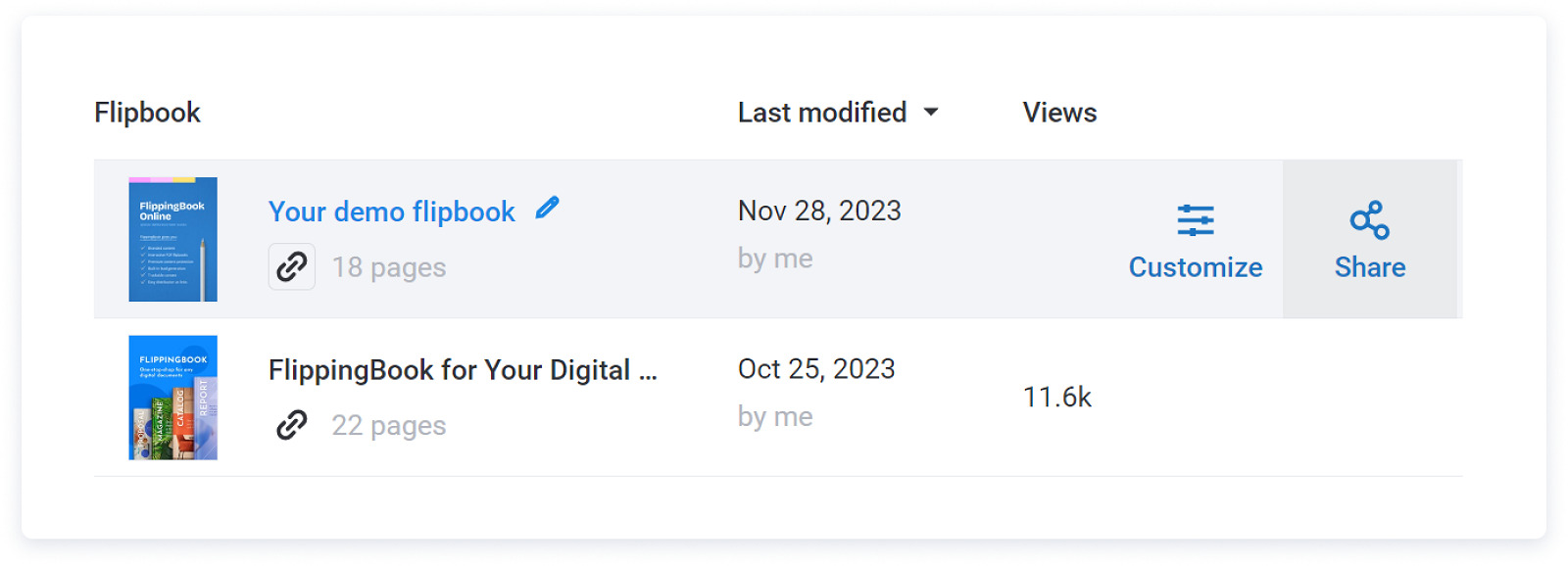Open Your demo flipbook link
Viewport: 1568px width, 566px height.
point(391,211)
